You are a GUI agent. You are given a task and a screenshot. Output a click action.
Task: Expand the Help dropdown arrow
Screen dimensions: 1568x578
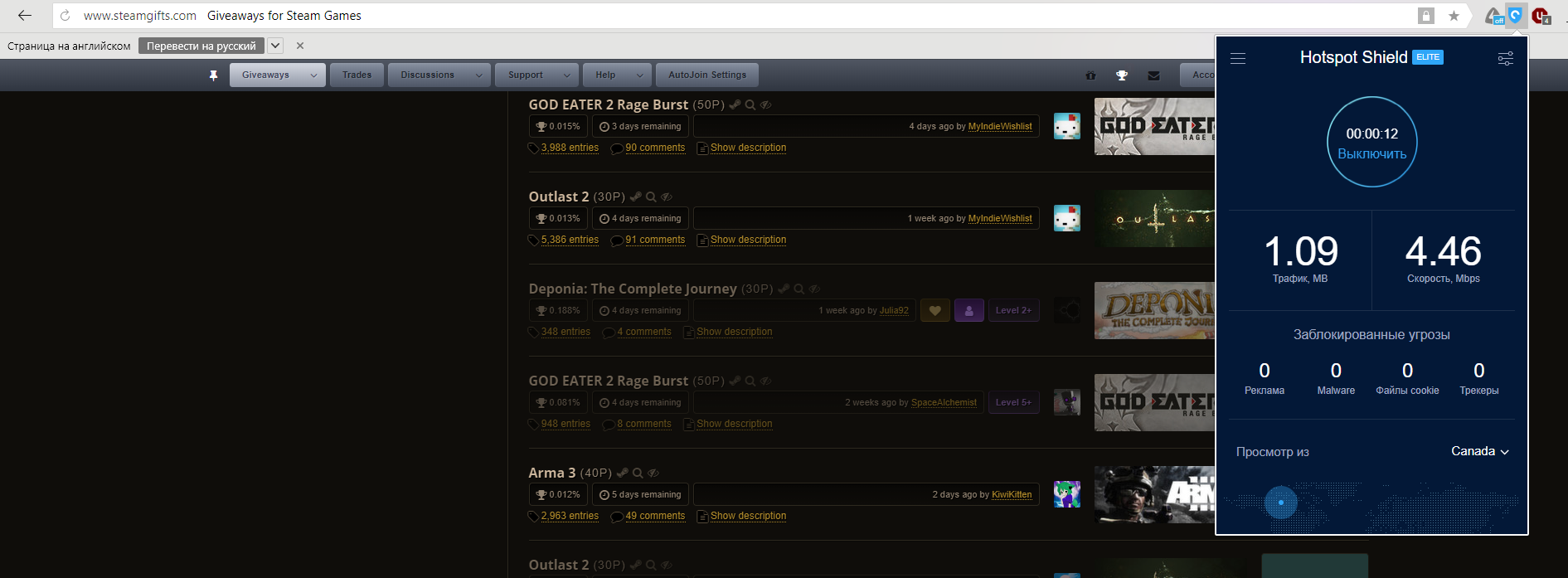click(x=639, y=75)
